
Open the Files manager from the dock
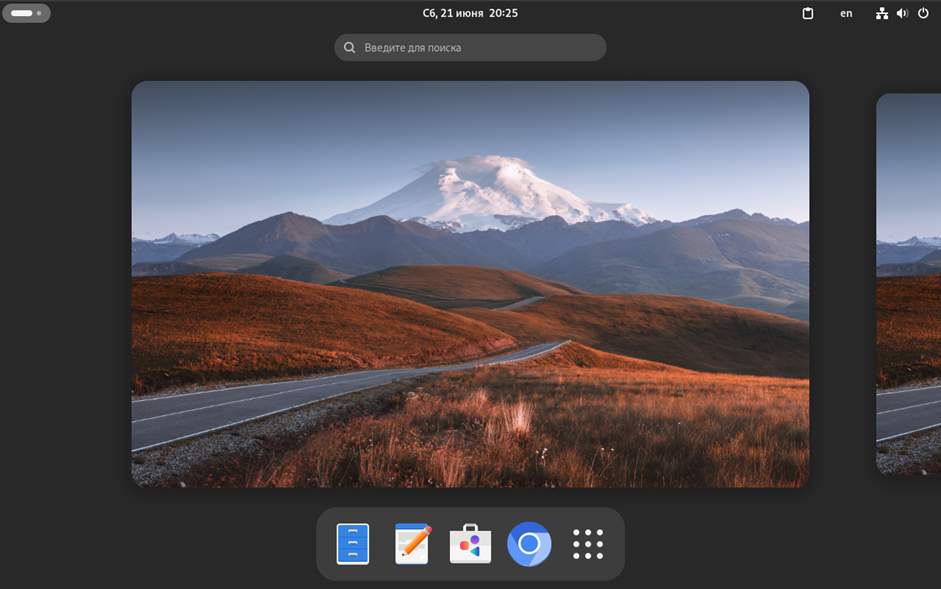click(x=353, y=544)
